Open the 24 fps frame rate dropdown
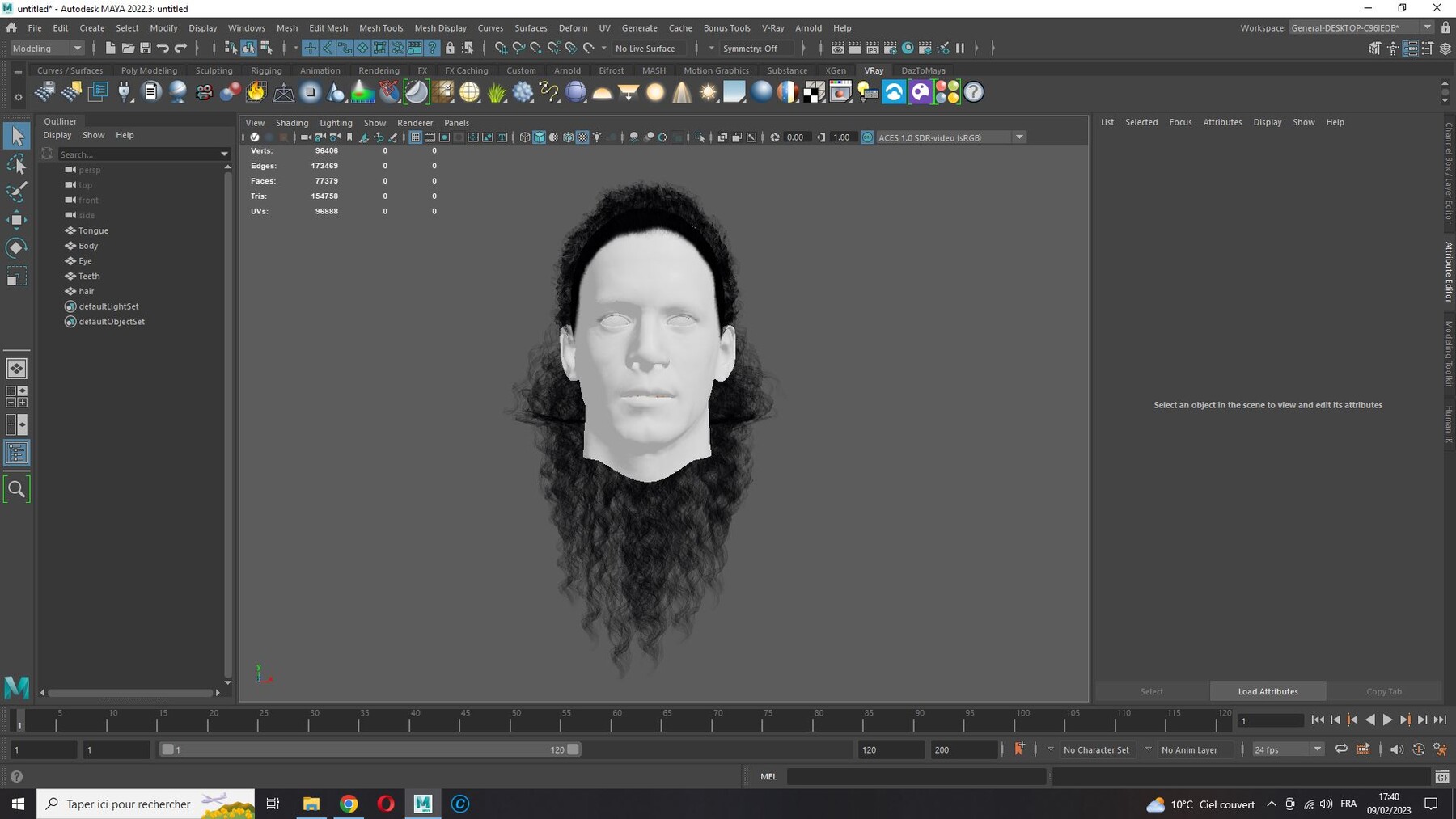Image resolution: width=1456 pixels, height=819 pixels. tap(1287, 749)
